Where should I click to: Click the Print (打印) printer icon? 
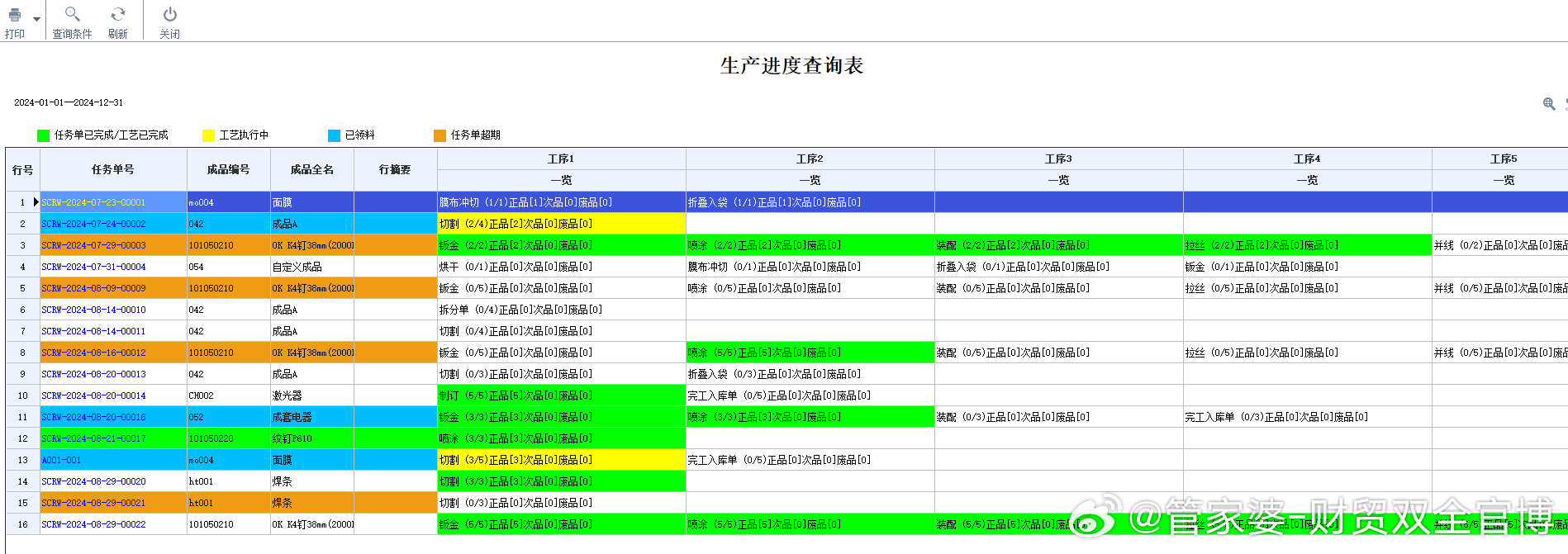point(14,16)
